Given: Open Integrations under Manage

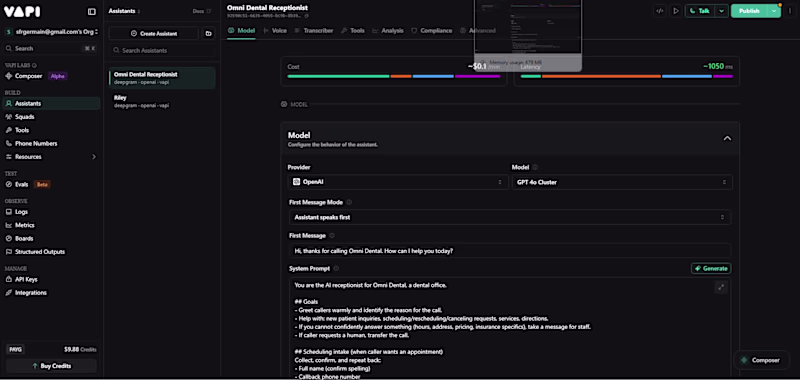Looking at the screenshot, I should [51, 292].
